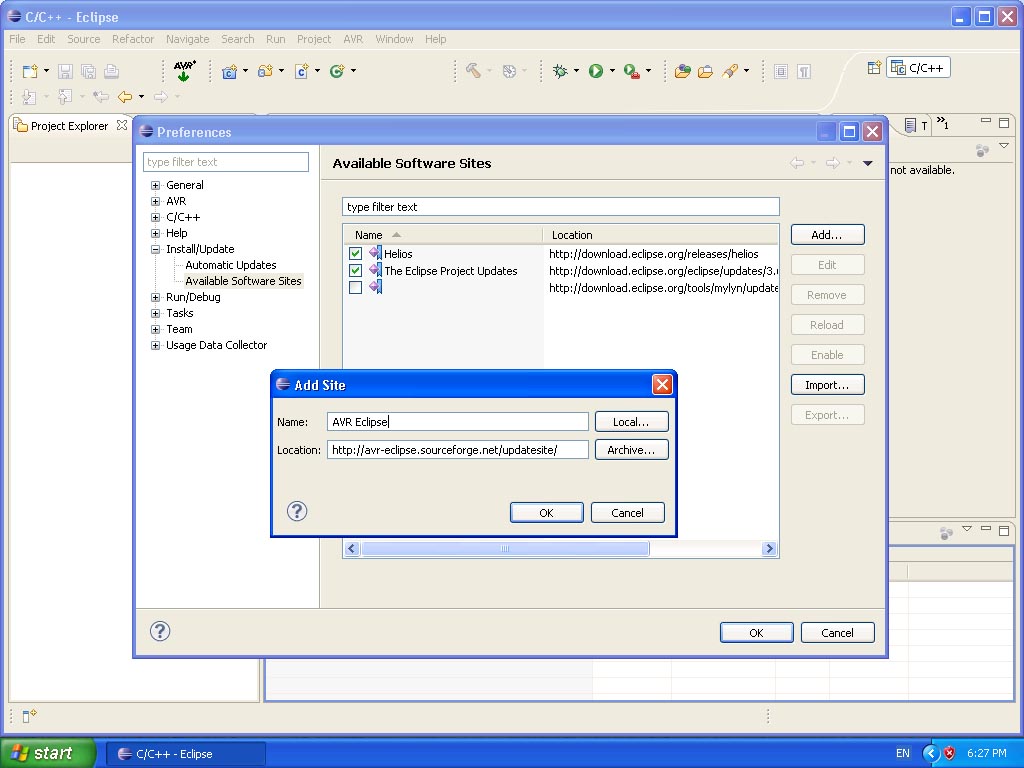Click the green Run icon

click(x=596, y=71)
